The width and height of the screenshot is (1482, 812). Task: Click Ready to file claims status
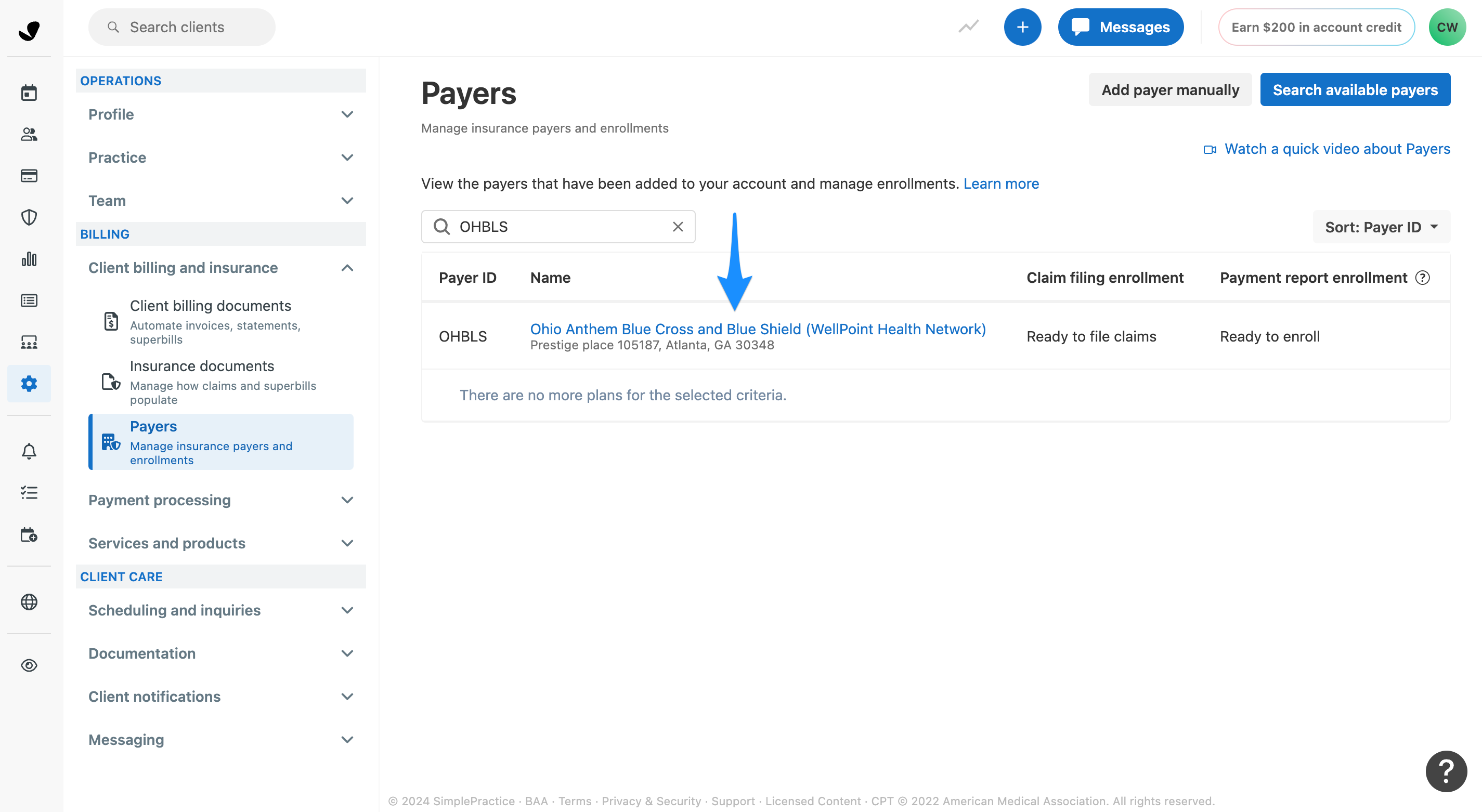click(x=1091, y=336)
